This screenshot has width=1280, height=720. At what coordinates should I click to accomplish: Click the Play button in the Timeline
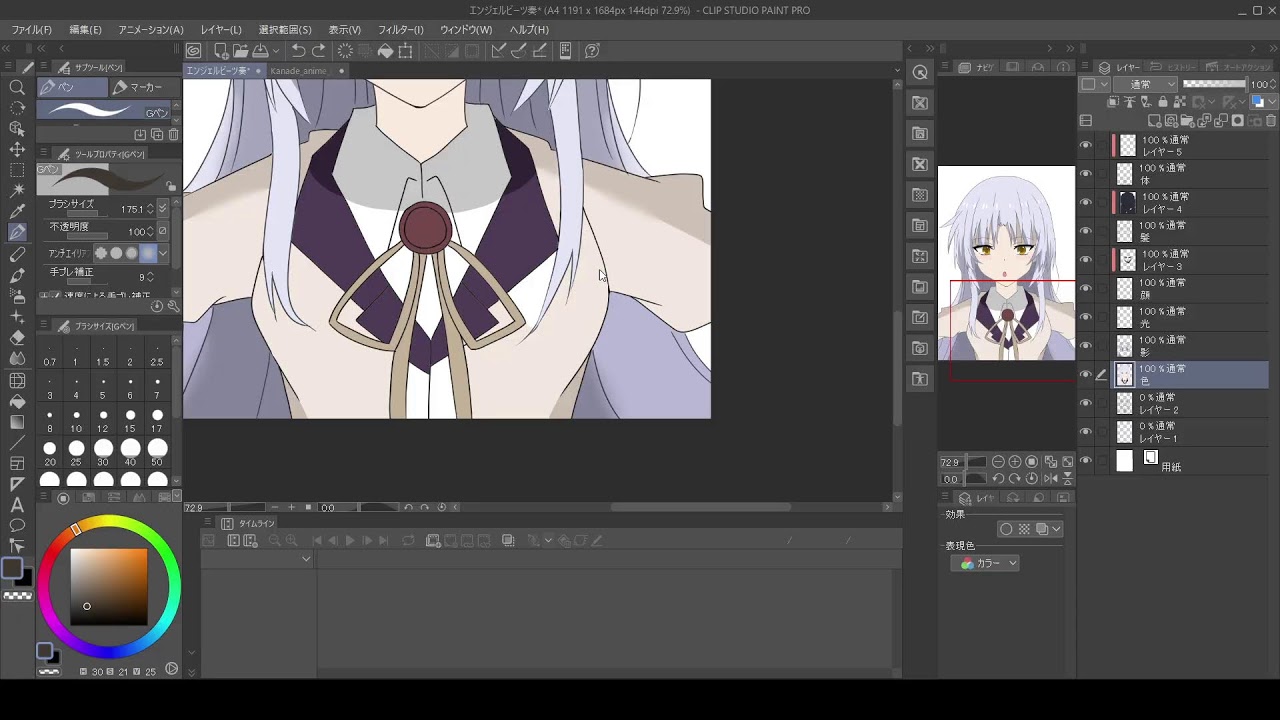click(349, 541)
